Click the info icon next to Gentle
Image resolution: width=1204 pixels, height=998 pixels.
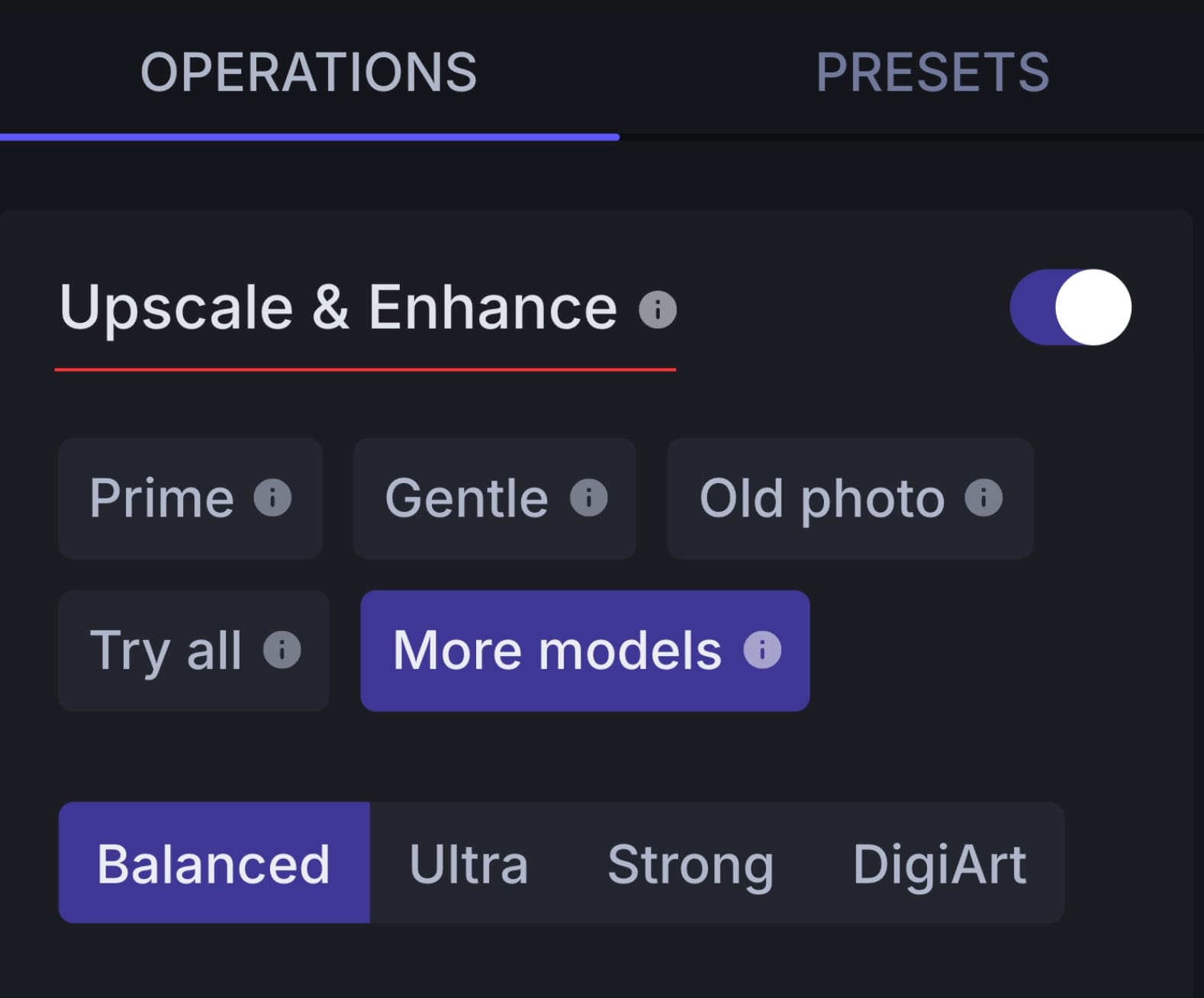588,498
